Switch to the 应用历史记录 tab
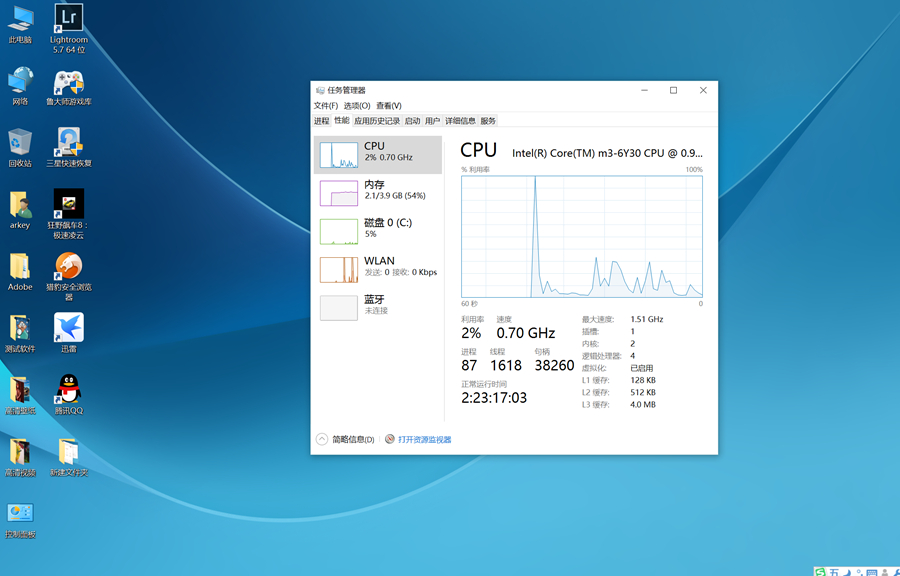Viewport: 900px width, 576px height. 377,120
